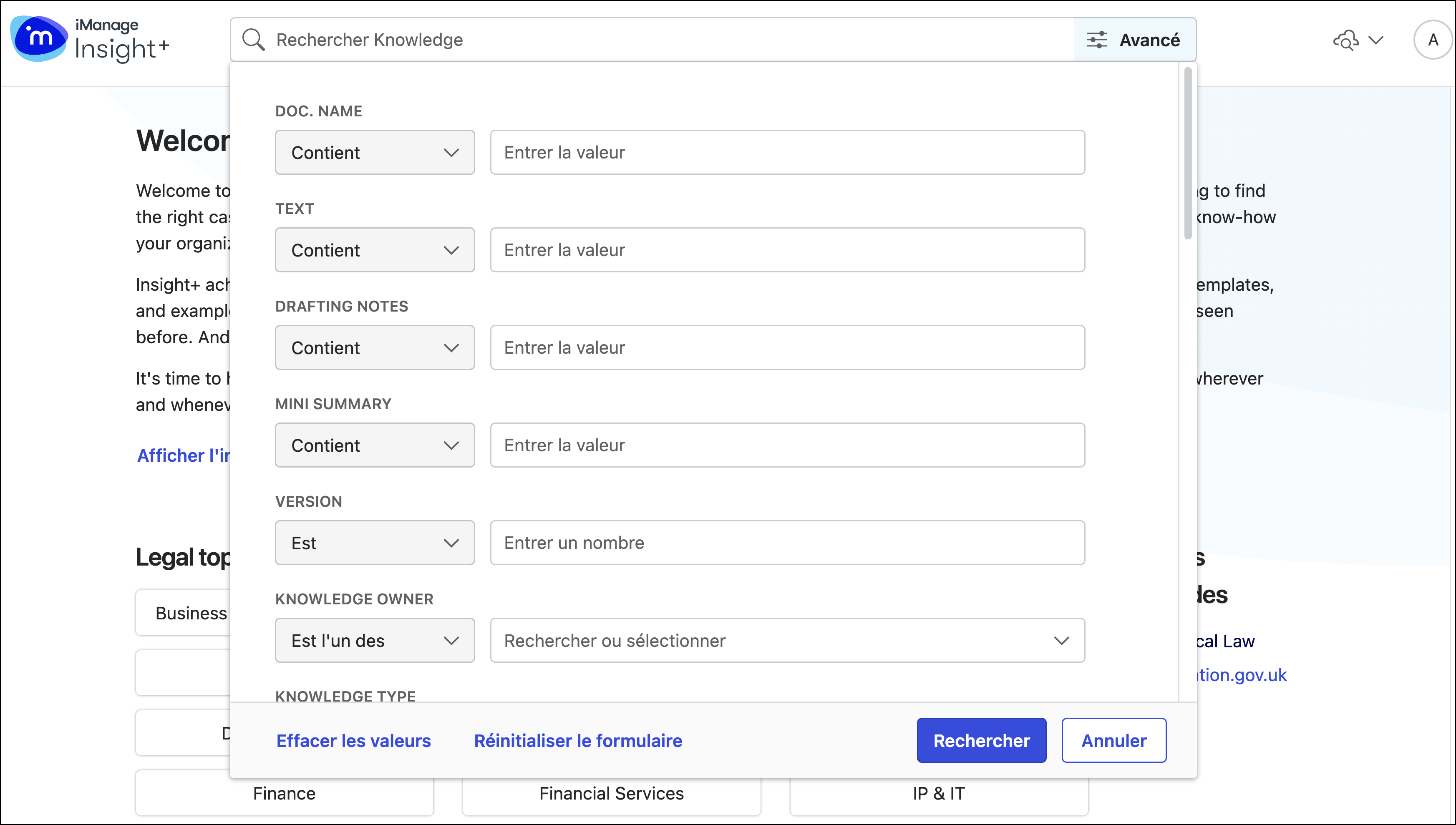Open the "Est l'un des" Knowledge Owner dropdown

click(x=374, y=640)
